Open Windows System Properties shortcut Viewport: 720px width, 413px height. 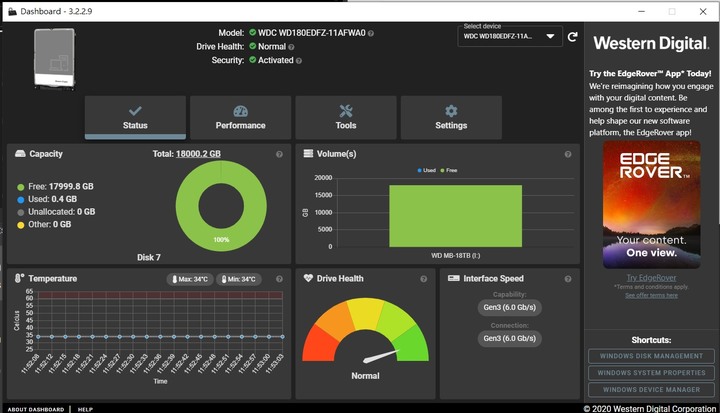(651, 373)
